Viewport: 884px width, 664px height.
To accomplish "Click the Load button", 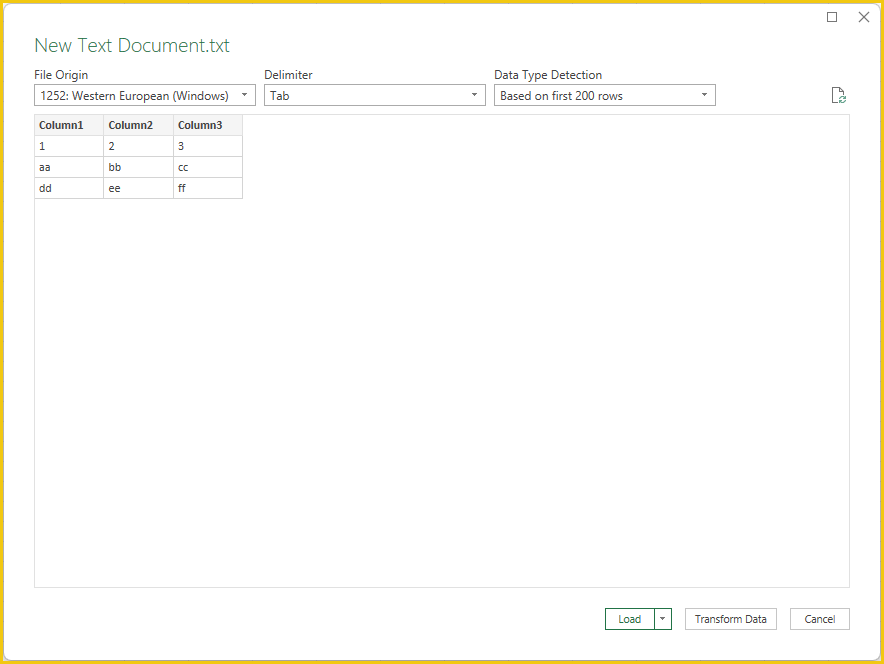I will coord(630,619).
